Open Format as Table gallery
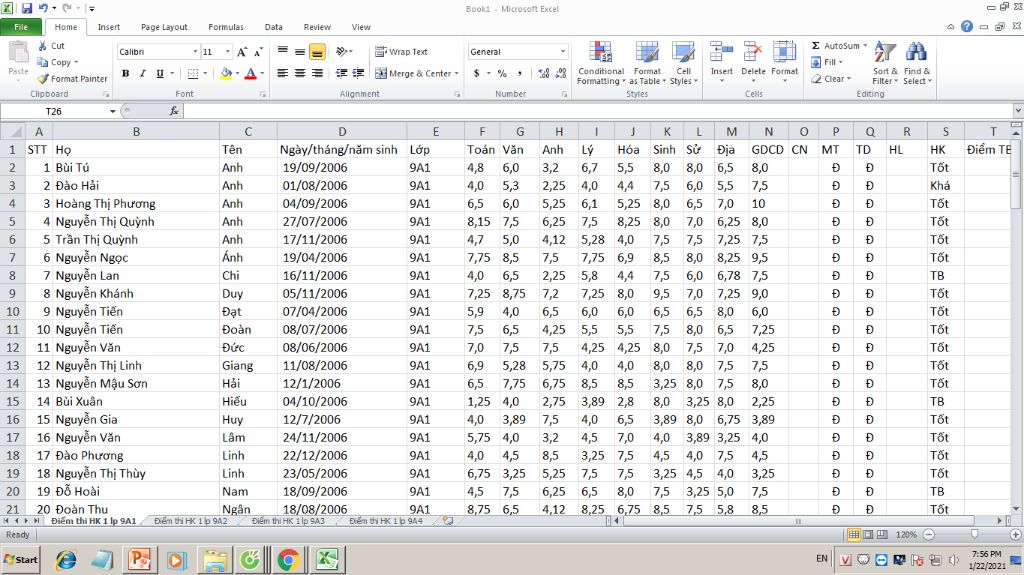 click(x=647, y=63)
